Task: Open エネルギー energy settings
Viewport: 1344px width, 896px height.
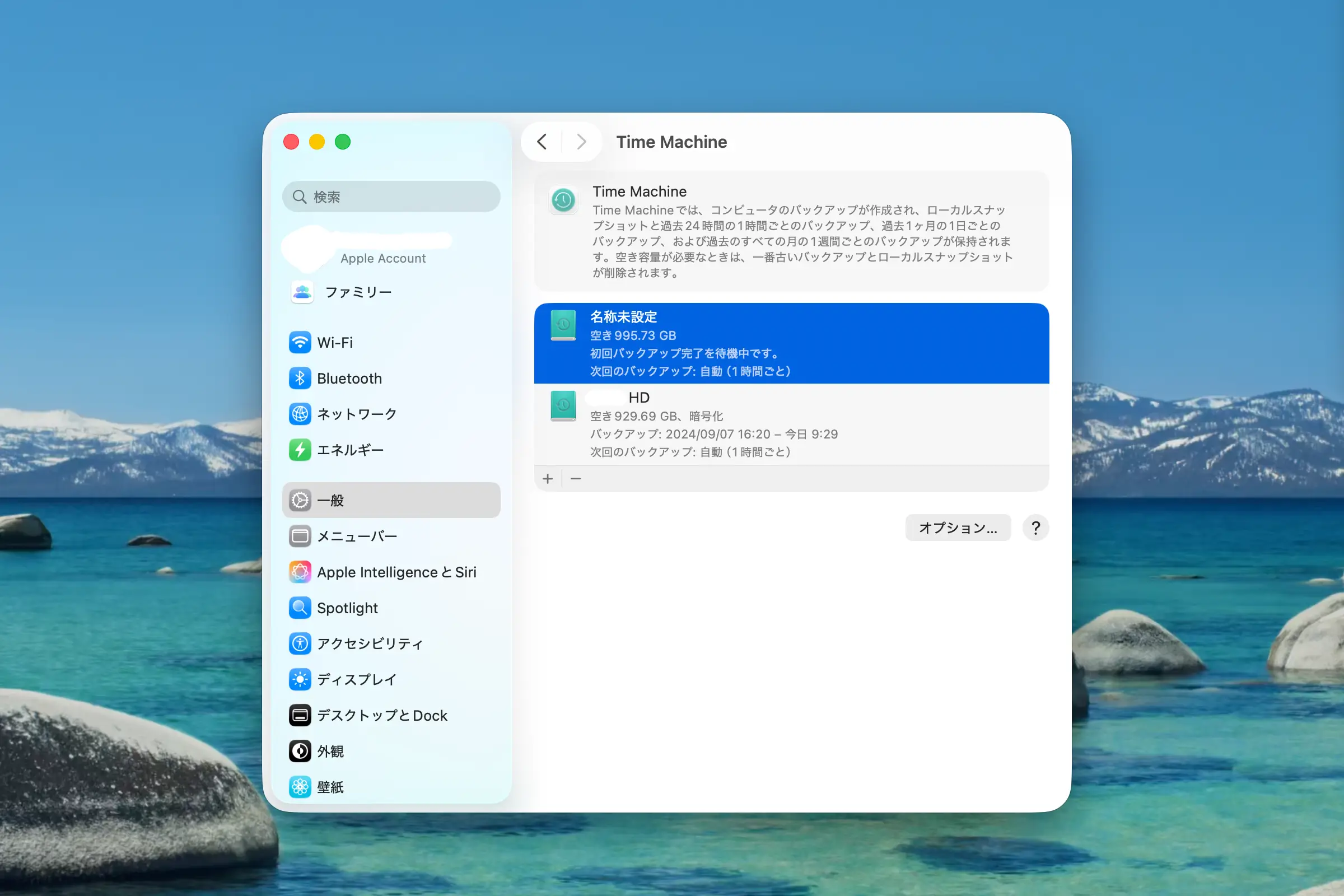Action: tap(349, 450)
